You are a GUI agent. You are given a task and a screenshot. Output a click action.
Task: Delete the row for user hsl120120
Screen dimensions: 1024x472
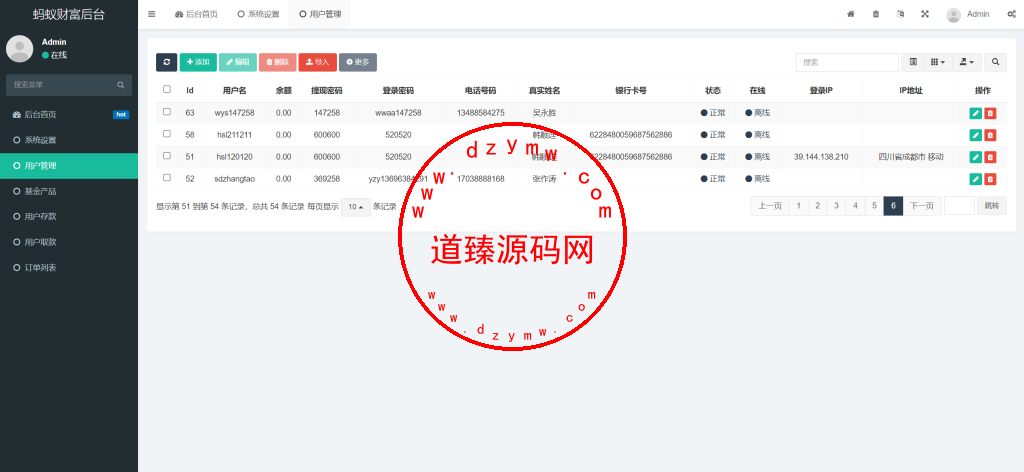990,157
